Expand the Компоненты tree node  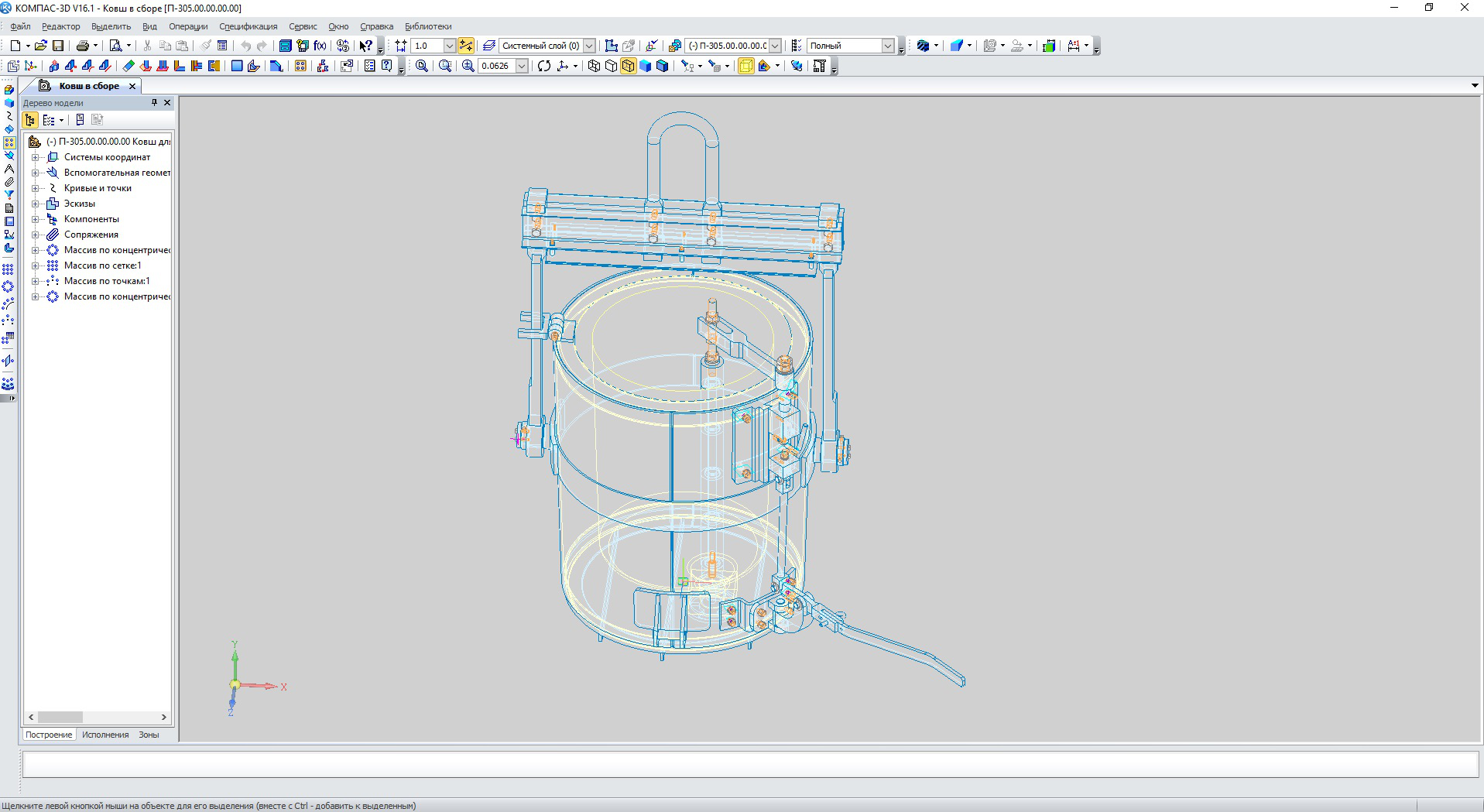coord(35,219)
